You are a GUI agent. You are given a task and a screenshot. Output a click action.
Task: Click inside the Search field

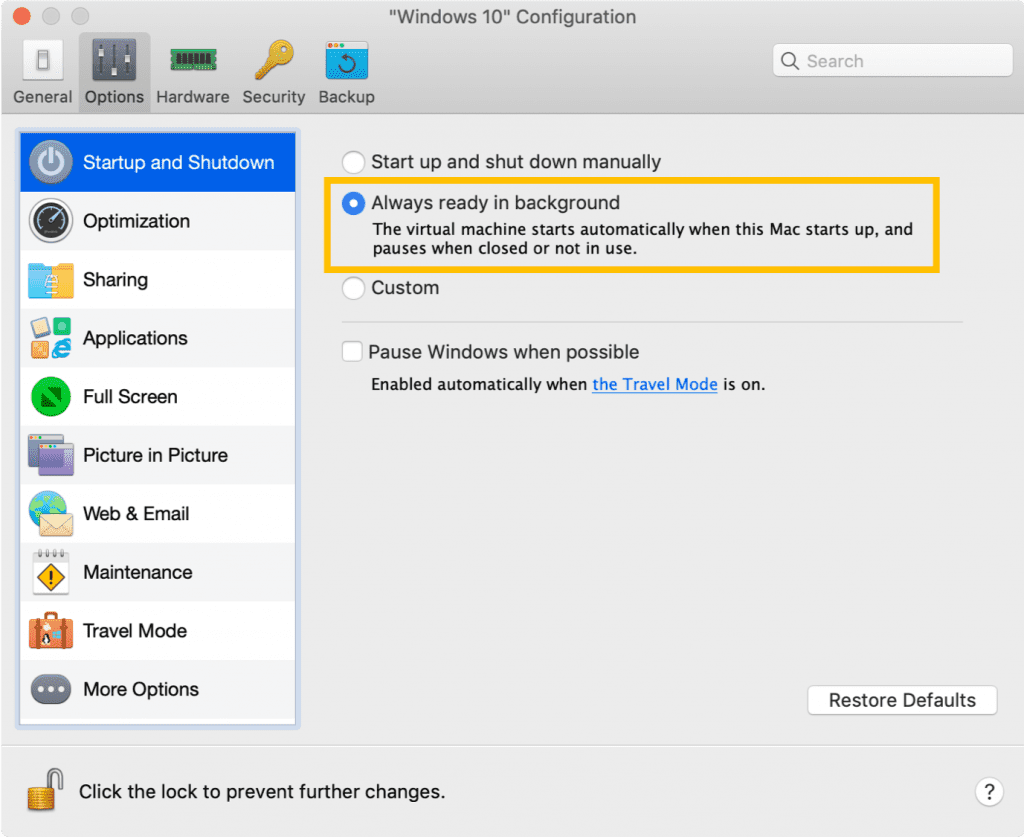point(891,60)
